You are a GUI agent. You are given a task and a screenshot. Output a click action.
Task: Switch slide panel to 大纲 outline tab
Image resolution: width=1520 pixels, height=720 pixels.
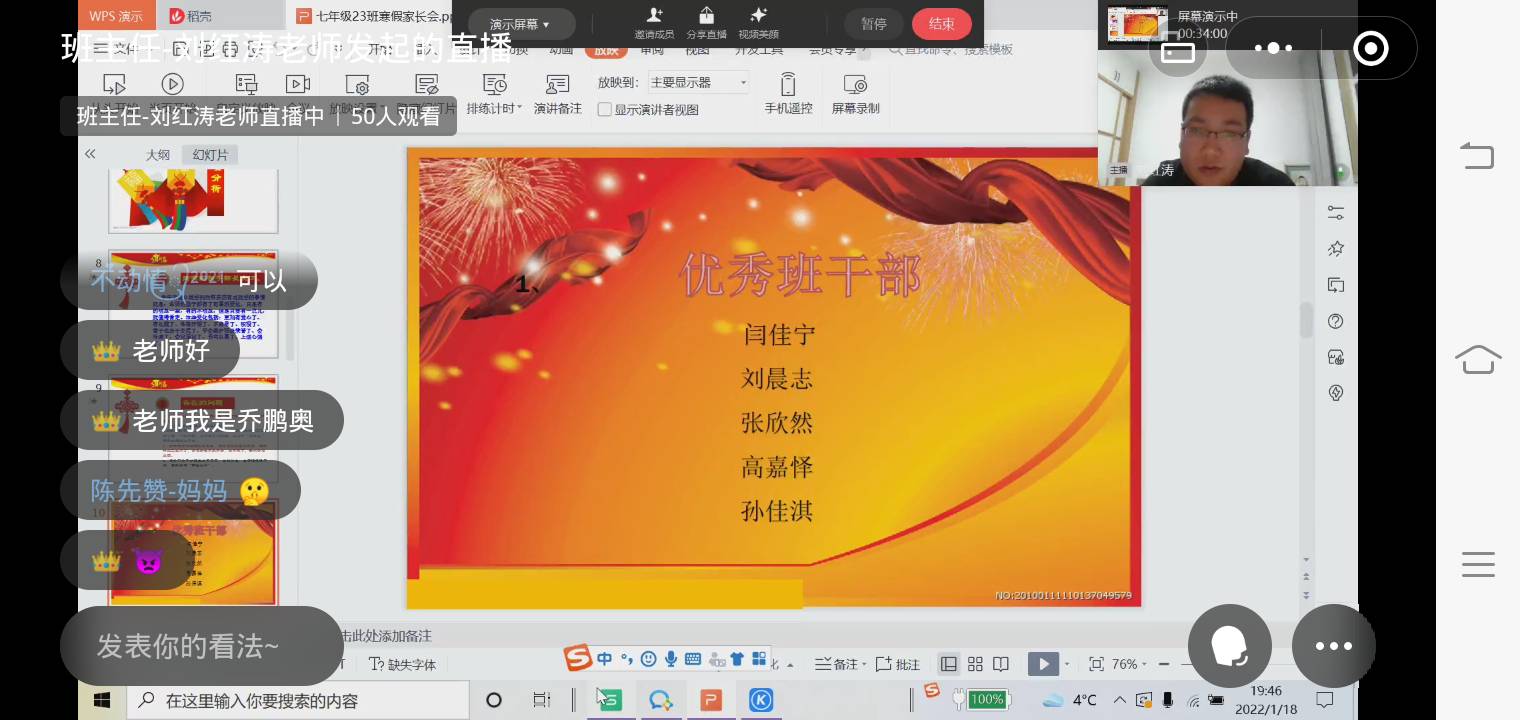click(x=158, y=155)
